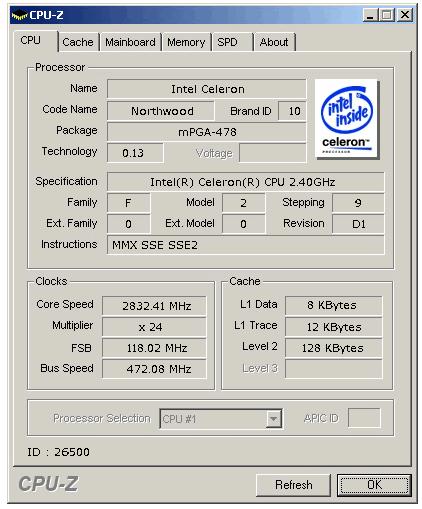Click the Instructions field showing MMX SSE SSE2
This screenshot has width=422, height=509.
(x=245, y=245)
